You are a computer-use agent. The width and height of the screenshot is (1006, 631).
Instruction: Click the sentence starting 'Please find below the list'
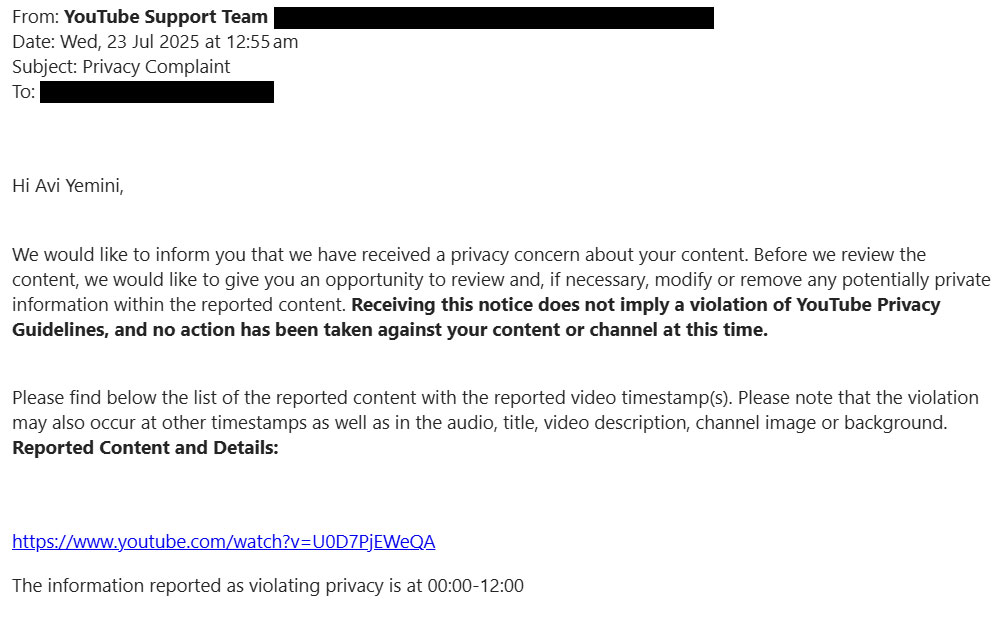(495, 410)
